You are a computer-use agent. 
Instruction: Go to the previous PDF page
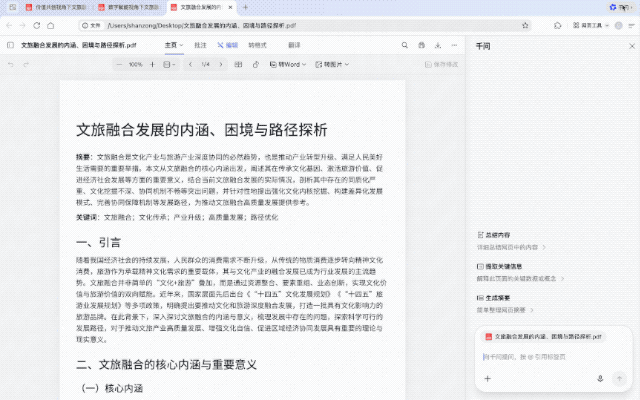(x=188, y=64)
